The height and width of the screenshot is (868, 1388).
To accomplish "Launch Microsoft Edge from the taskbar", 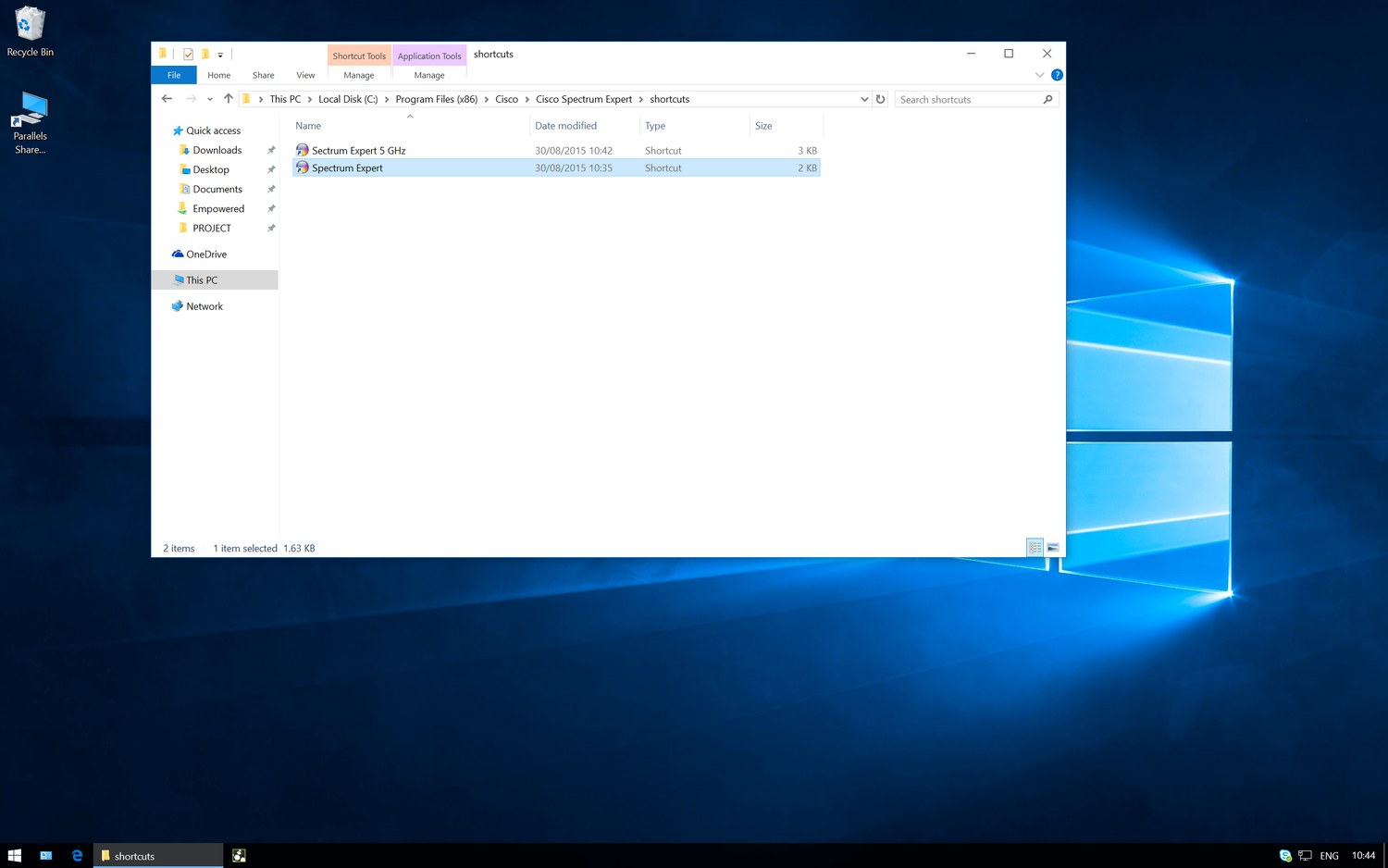I will 77,856.
